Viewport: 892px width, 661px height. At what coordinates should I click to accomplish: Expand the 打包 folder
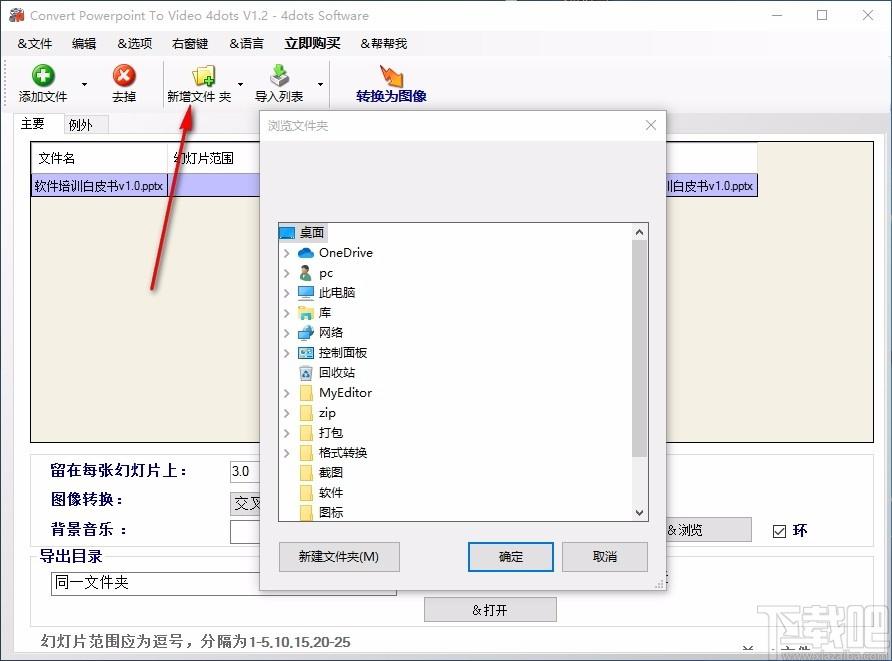click(287, 433)
